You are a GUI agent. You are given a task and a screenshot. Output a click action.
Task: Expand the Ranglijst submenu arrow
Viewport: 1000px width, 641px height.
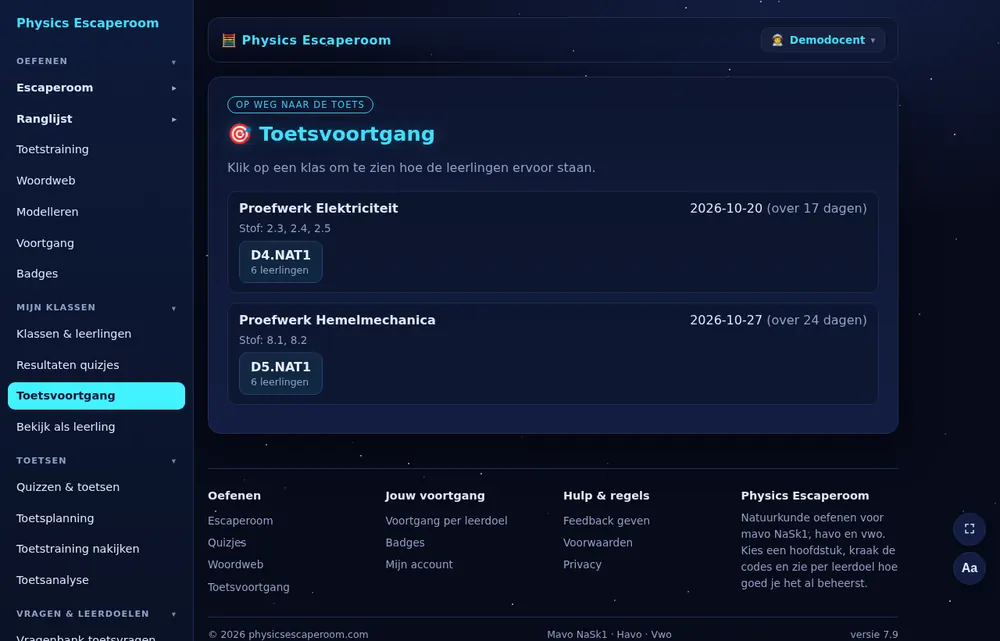pos(173,119)
